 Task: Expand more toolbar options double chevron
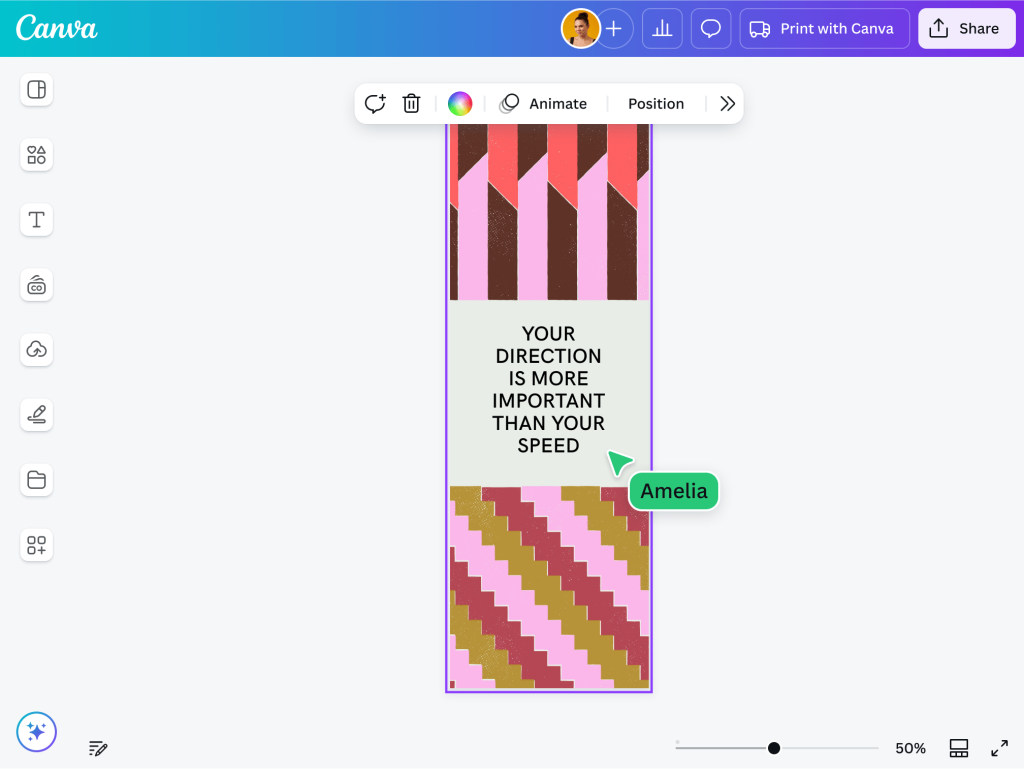tap(727, 104)
